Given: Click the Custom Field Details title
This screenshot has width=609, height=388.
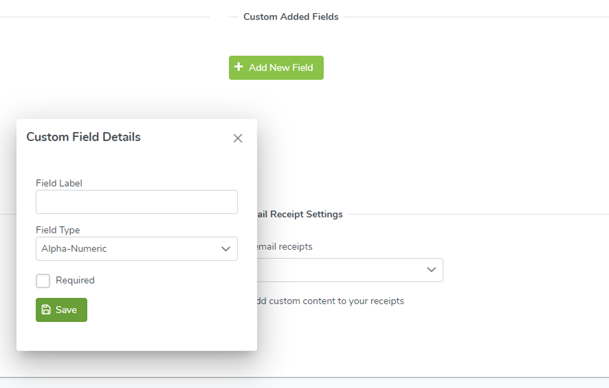Looking at the screenshot, I should [x=84, y=137].
